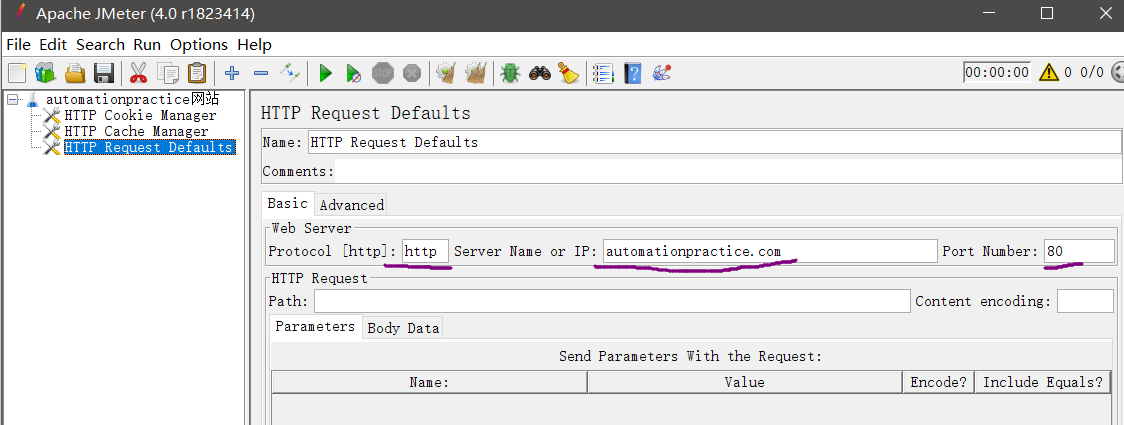
Task: Click the yellow warning triangle icon
Action: coord(1049,72)
